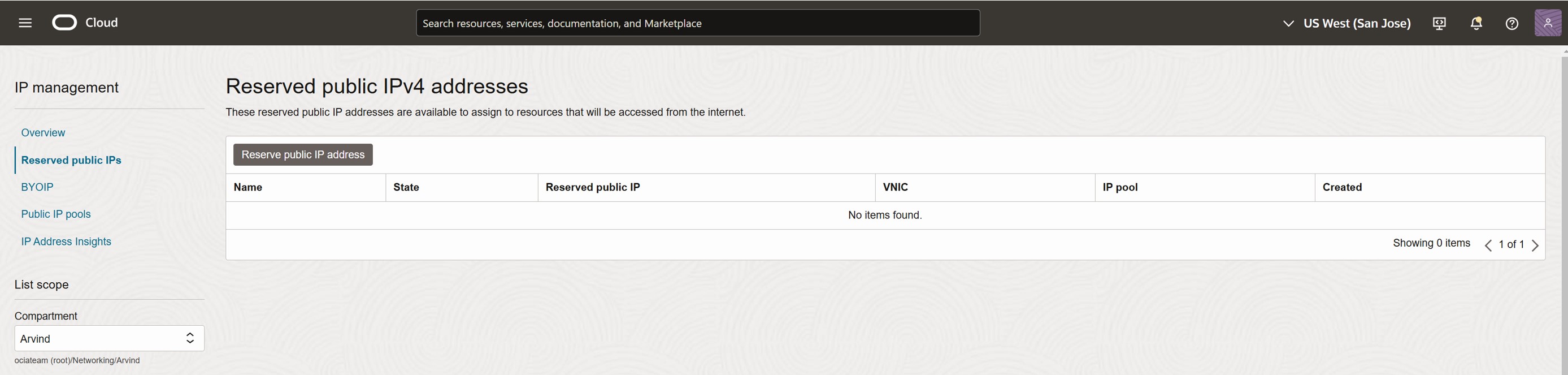Click the Oracle Cloud logo icon
Viewport: 1568px width, 375px height.
click(64, 23)
